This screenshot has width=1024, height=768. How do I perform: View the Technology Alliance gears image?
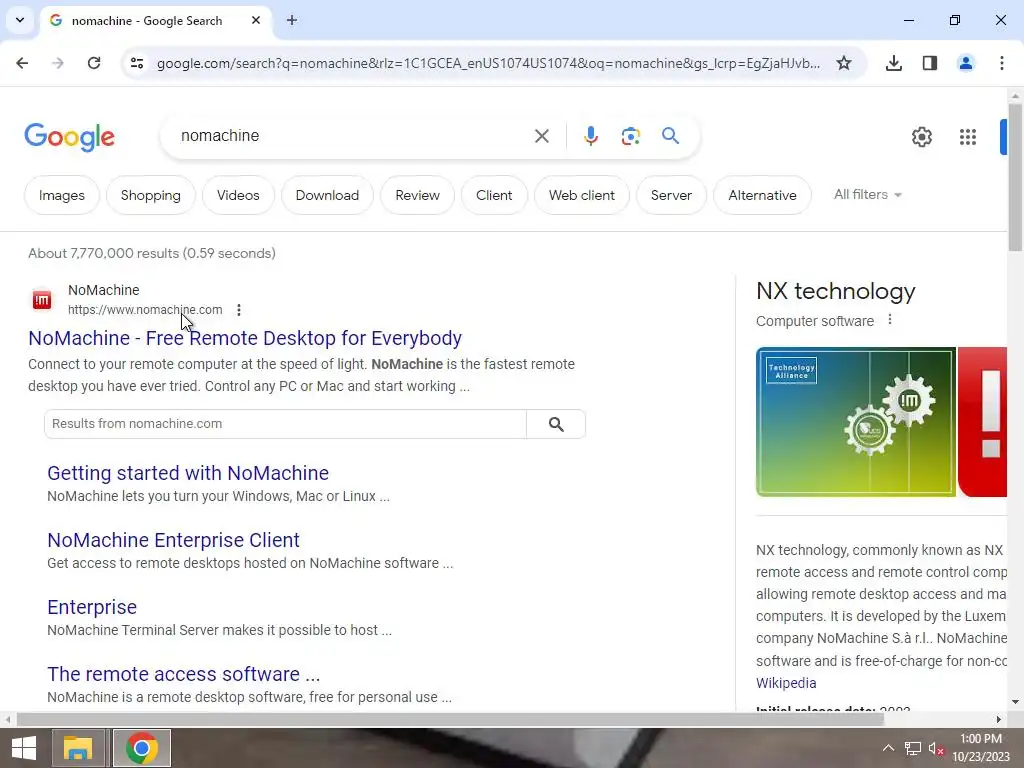click(x=856, y=422)
